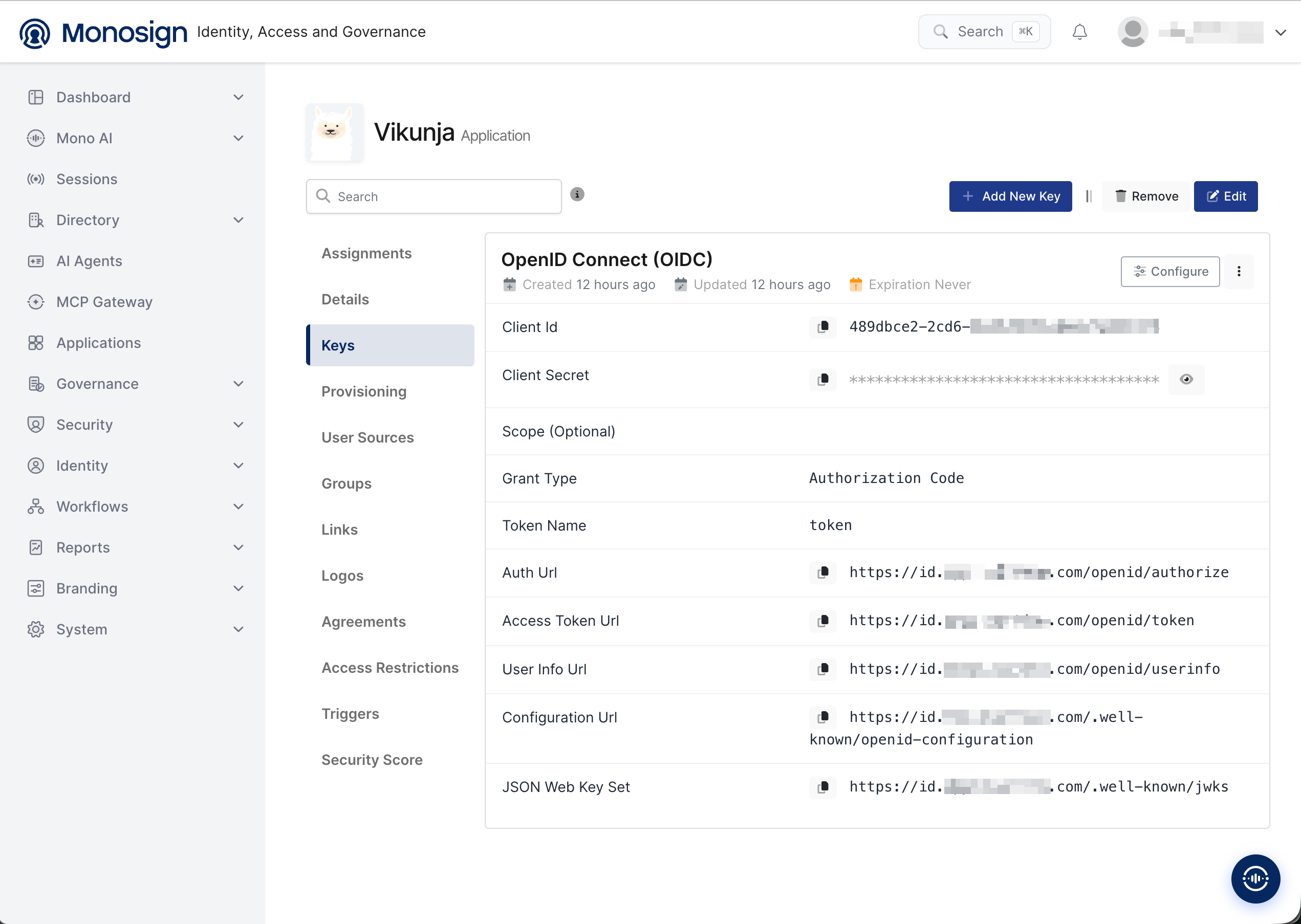Expand the Workflows menu chevron

point(238,507)
